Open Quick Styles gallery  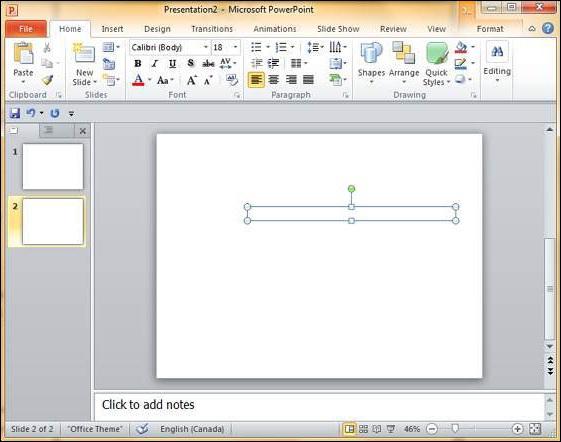[x=436, y=64]
